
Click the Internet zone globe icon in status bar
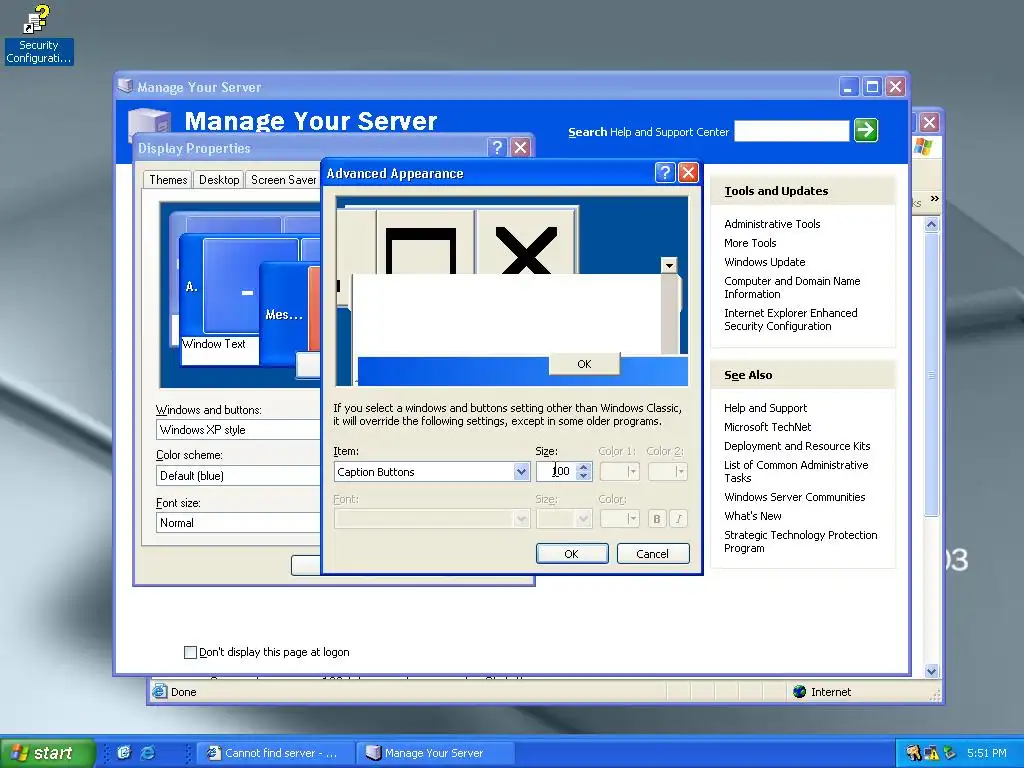[x=799, y=692]
